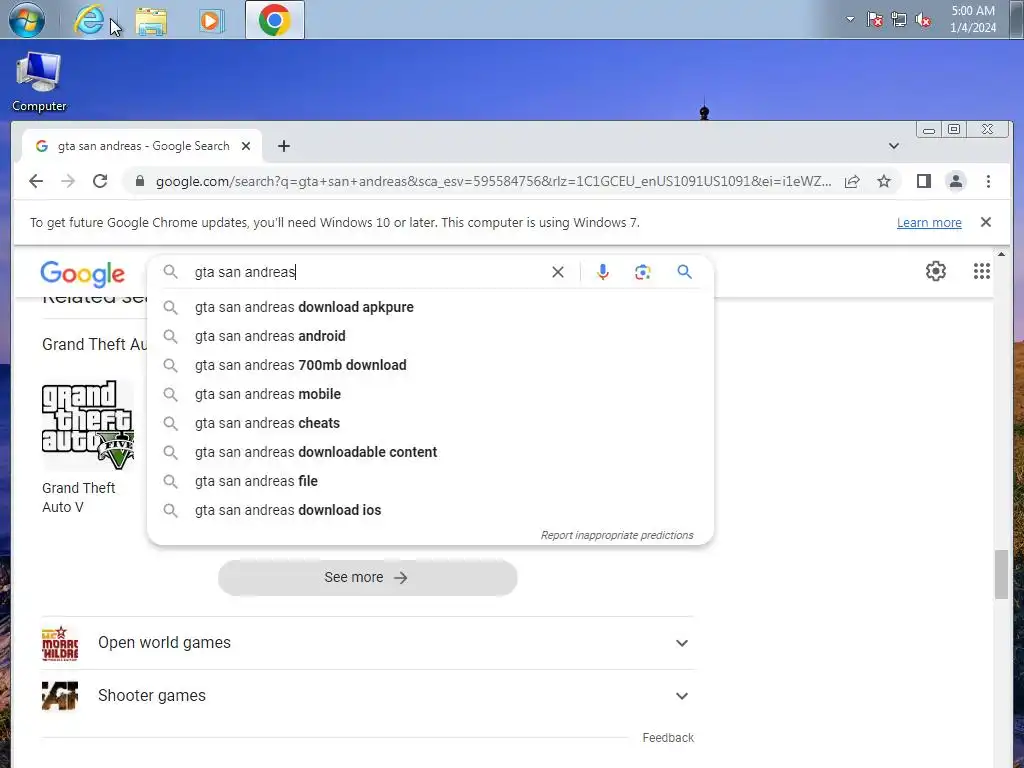Open Google quick settings gear
Screen dimensions: 1024x768
click(936, 271)
